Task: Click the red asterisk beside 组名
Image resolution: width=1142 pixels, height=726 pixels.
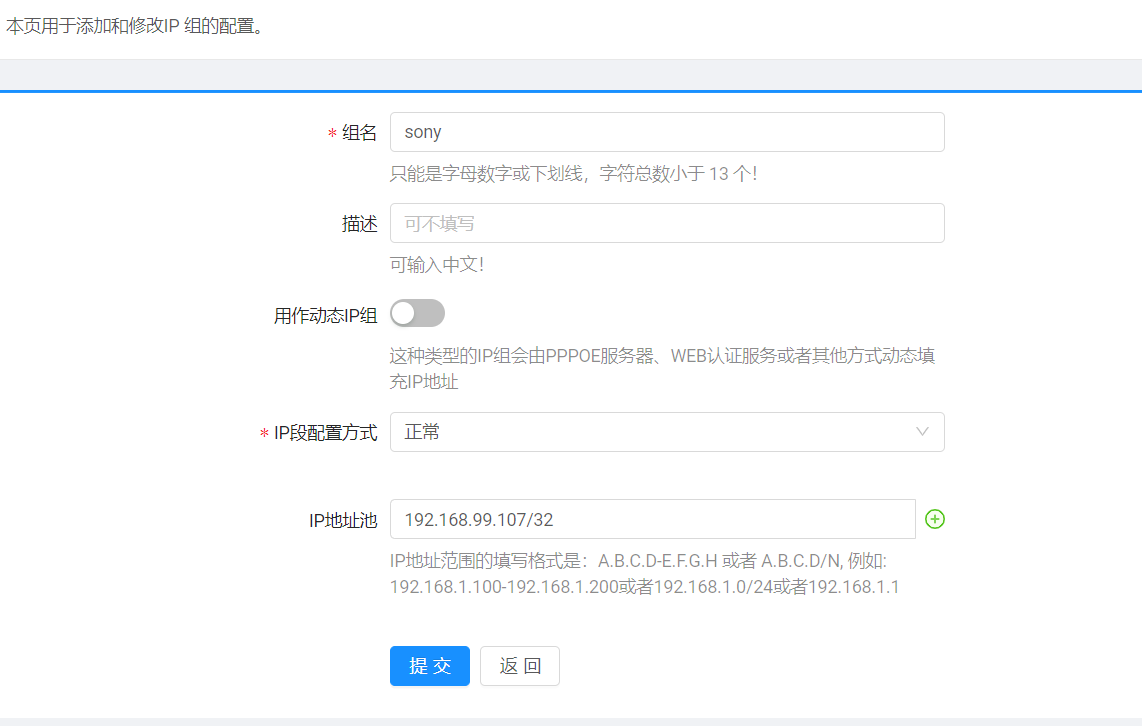Action: 332,134
